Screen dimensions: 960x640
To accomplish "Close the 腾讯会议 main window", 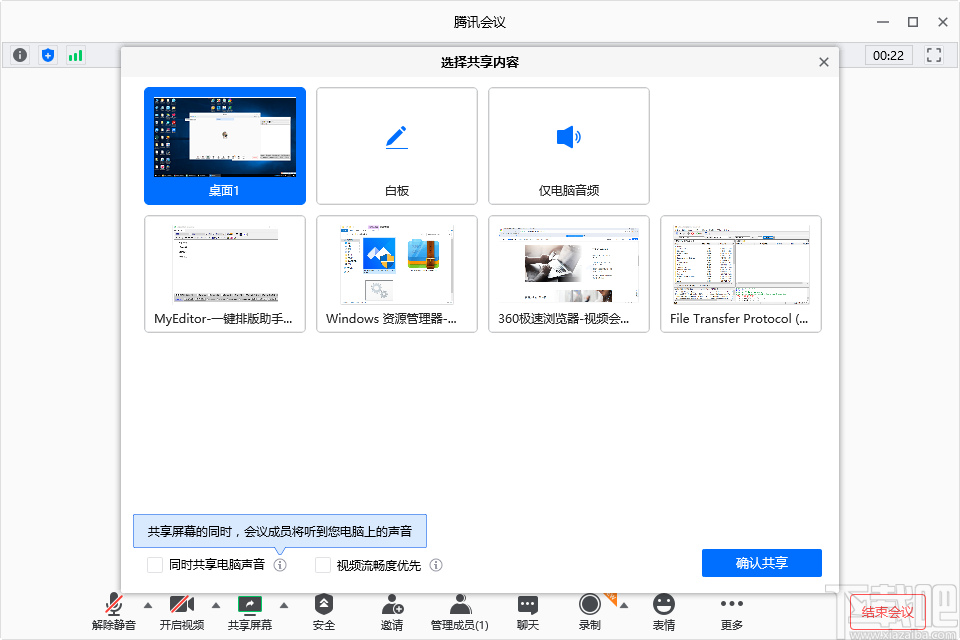I will tap(943, 22).
